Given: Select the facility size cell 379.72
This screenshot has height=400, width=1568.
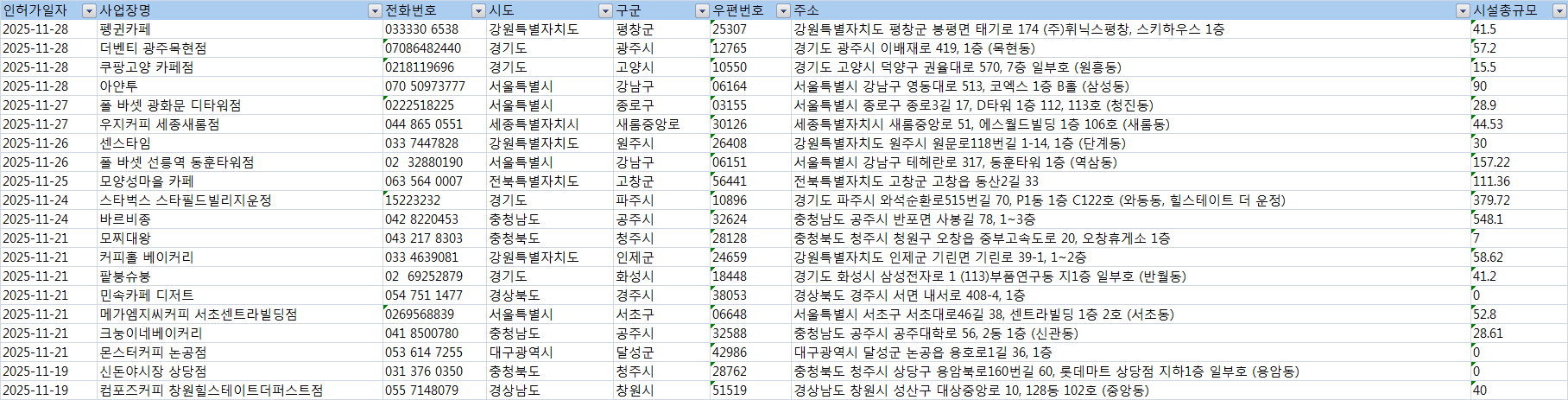Looking at the screenshot, I should point(1519,200).
